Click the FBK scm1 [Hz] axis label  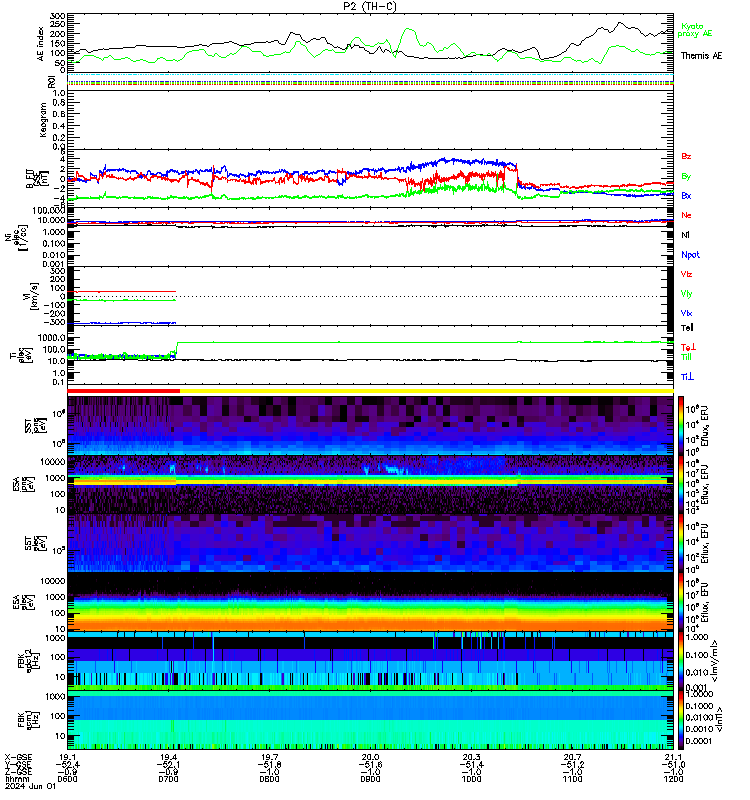point(30,720)
